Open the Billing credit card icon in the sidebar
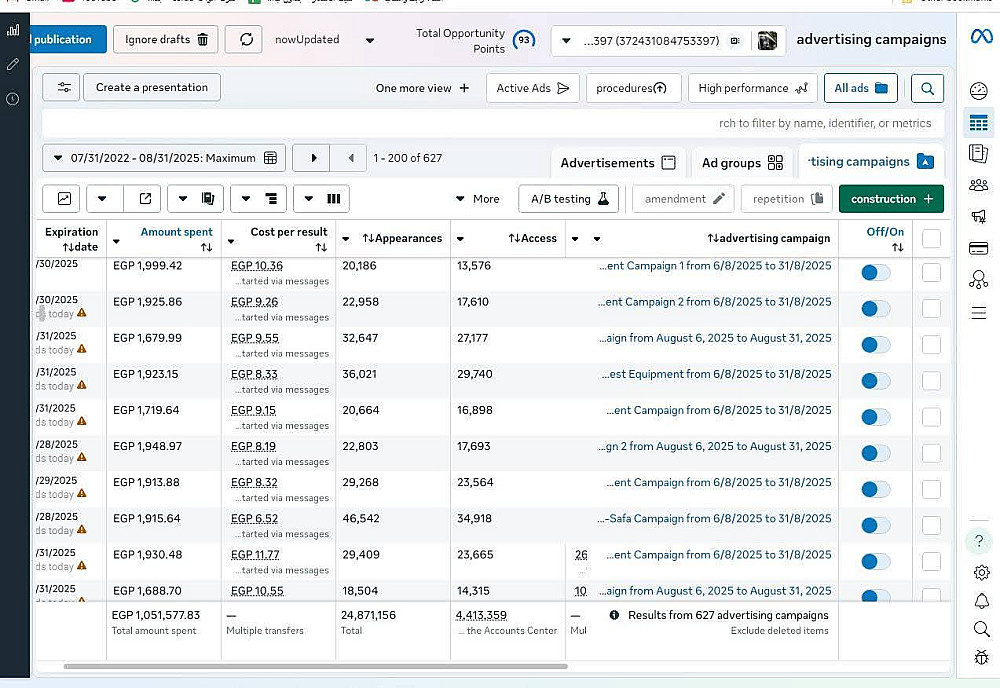Viewport: 1000px width, 688px height. click(x=979, y=248)
